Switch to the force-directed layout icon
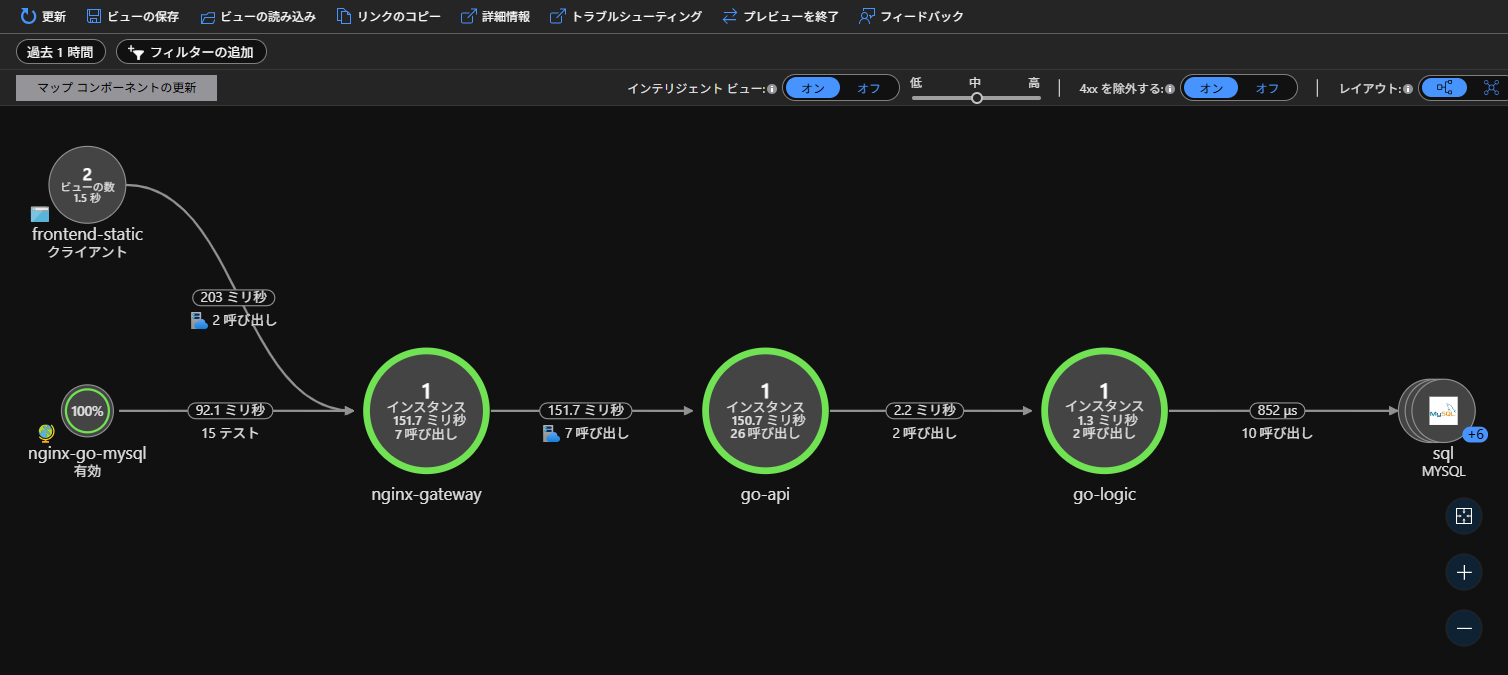This screenshot has width=1508, height=675. tap(1491, 88)
